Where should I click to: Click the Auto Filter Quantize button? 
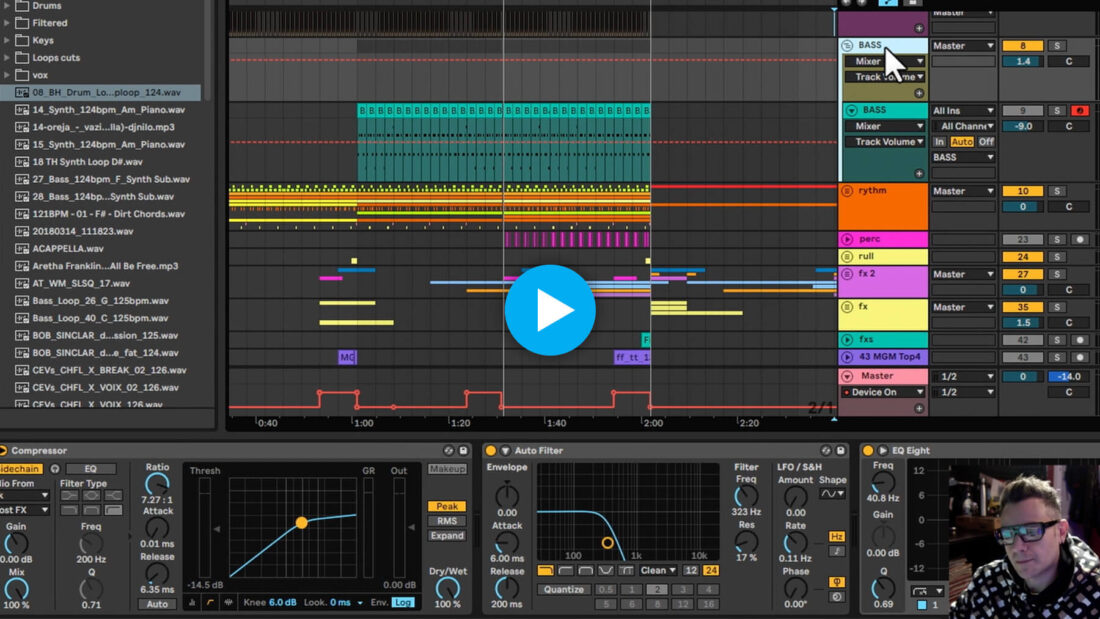(563, 590)
